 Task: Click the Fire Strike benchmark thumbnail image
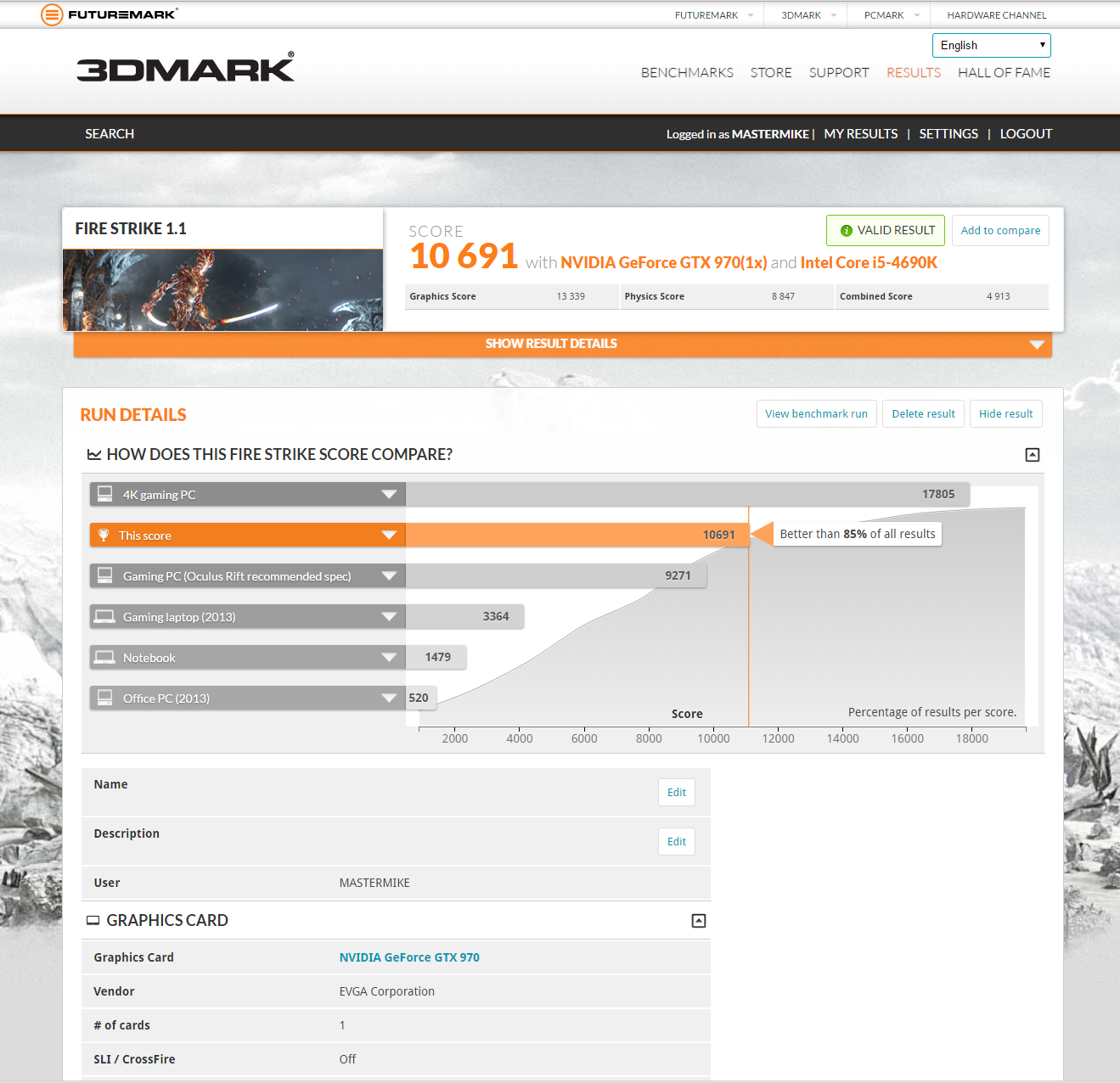pos(223,289)
